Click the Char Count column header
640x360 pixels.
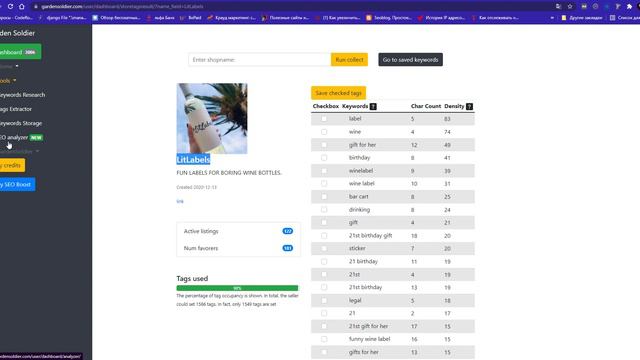click(426, 106)
